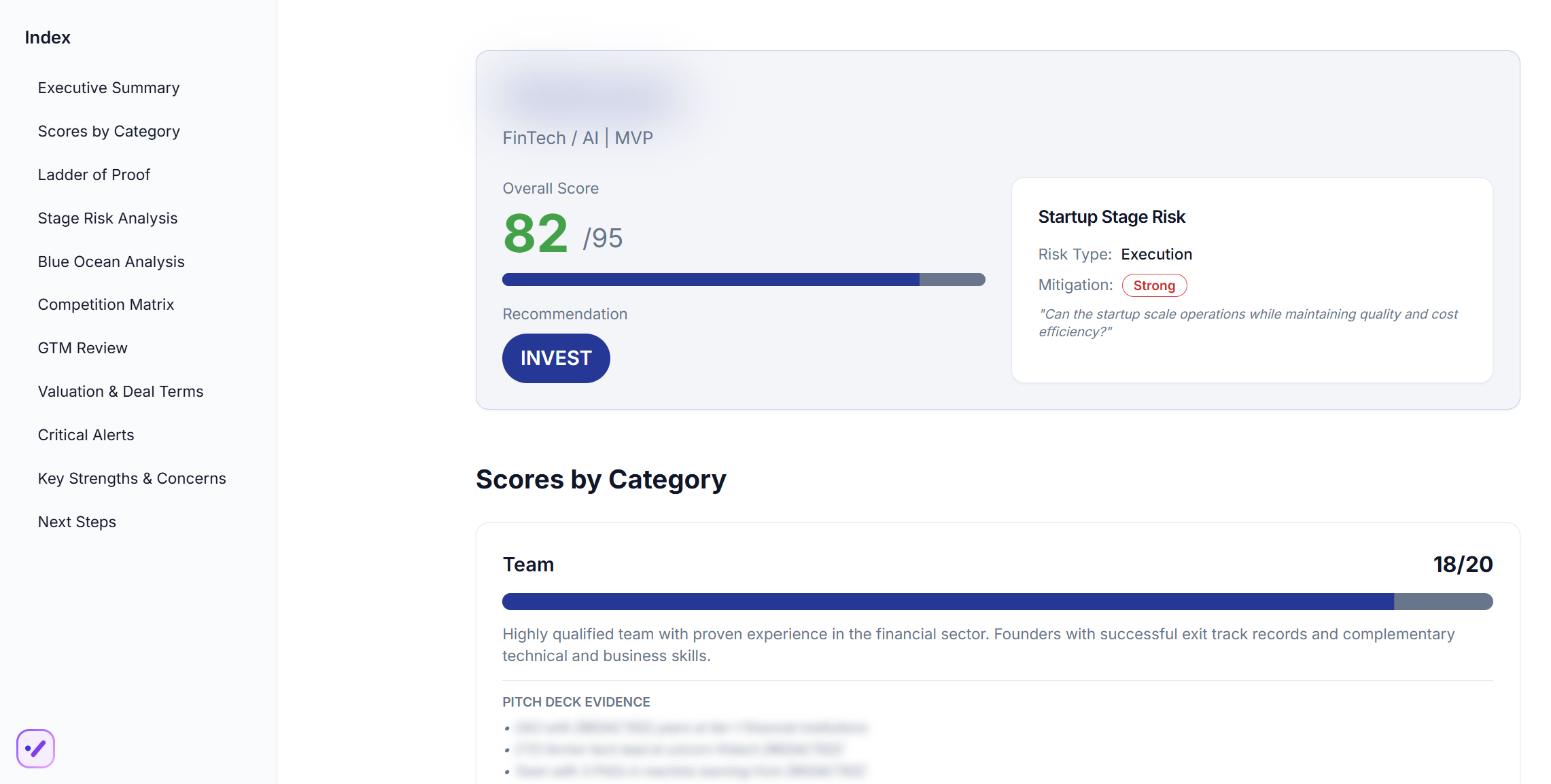Click the Index heading

coord(47,37)
